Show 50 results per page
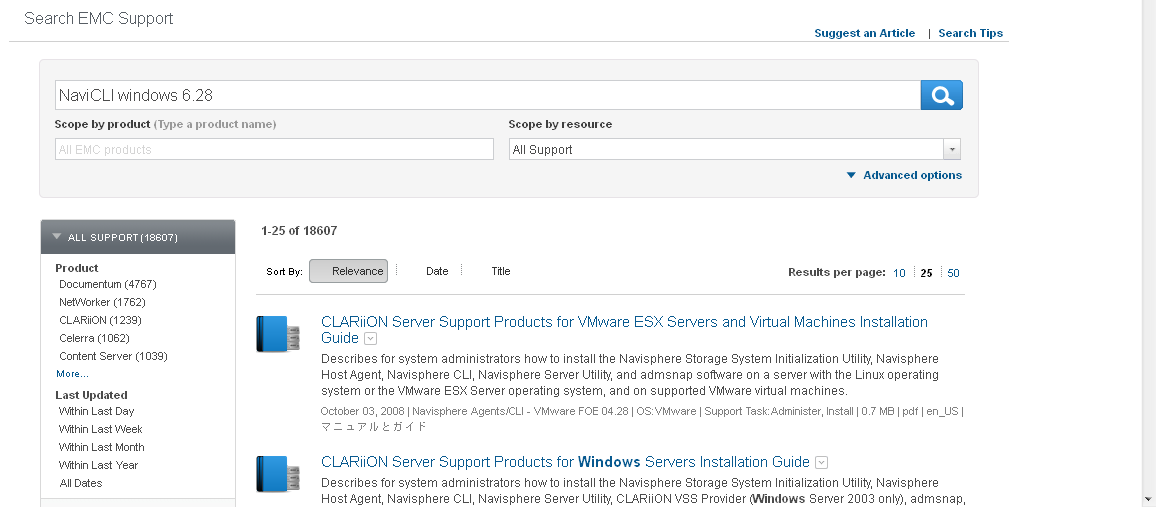The width and height of the screenshot is (1156, 507). pos(953,273)
